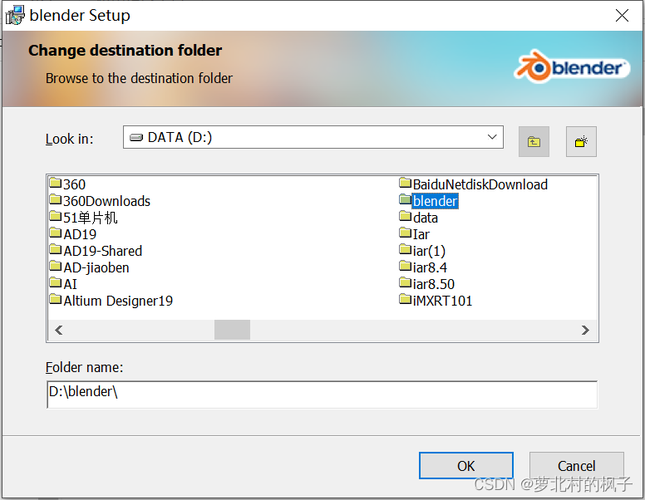This screenshot has width=645, height=500.
Task: Select the Altium Designer19 folder
Action: click(111, 301)
